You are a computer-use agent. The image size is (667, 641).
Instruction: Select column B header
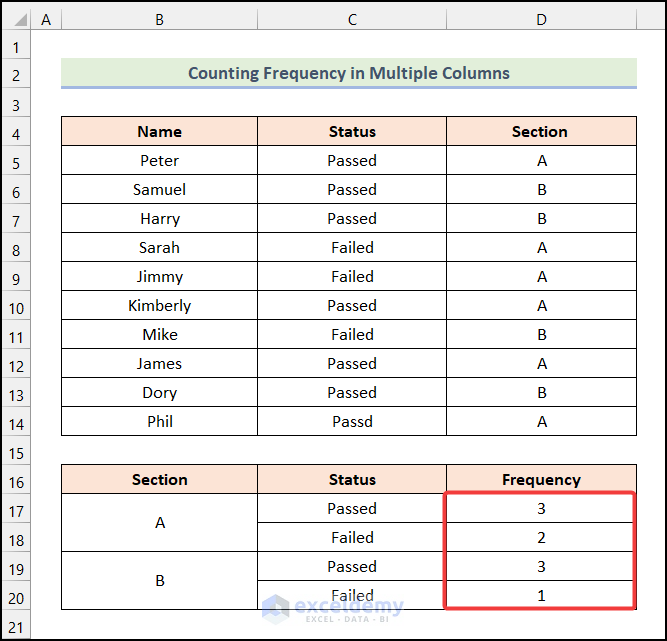pos(159,20)
